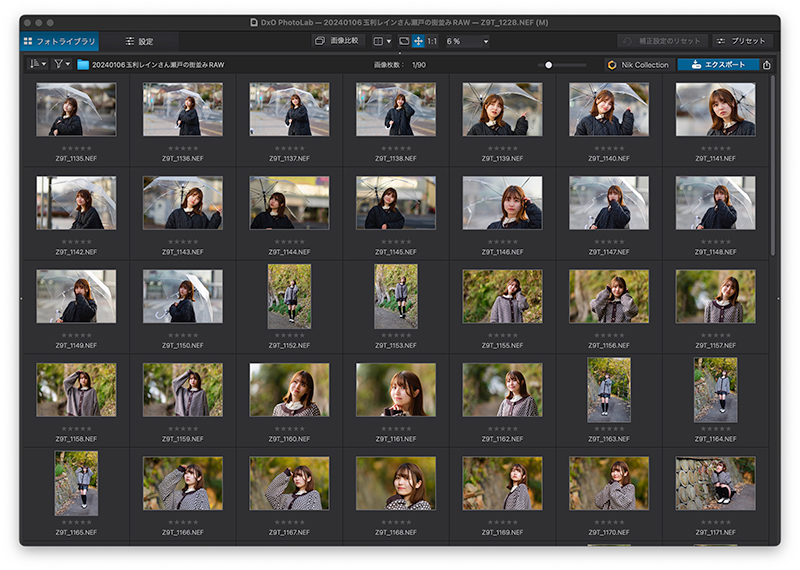This screenshot has height=570, width=800.
Task: Click the document icon in the window title
Action: tap(254, 22)
